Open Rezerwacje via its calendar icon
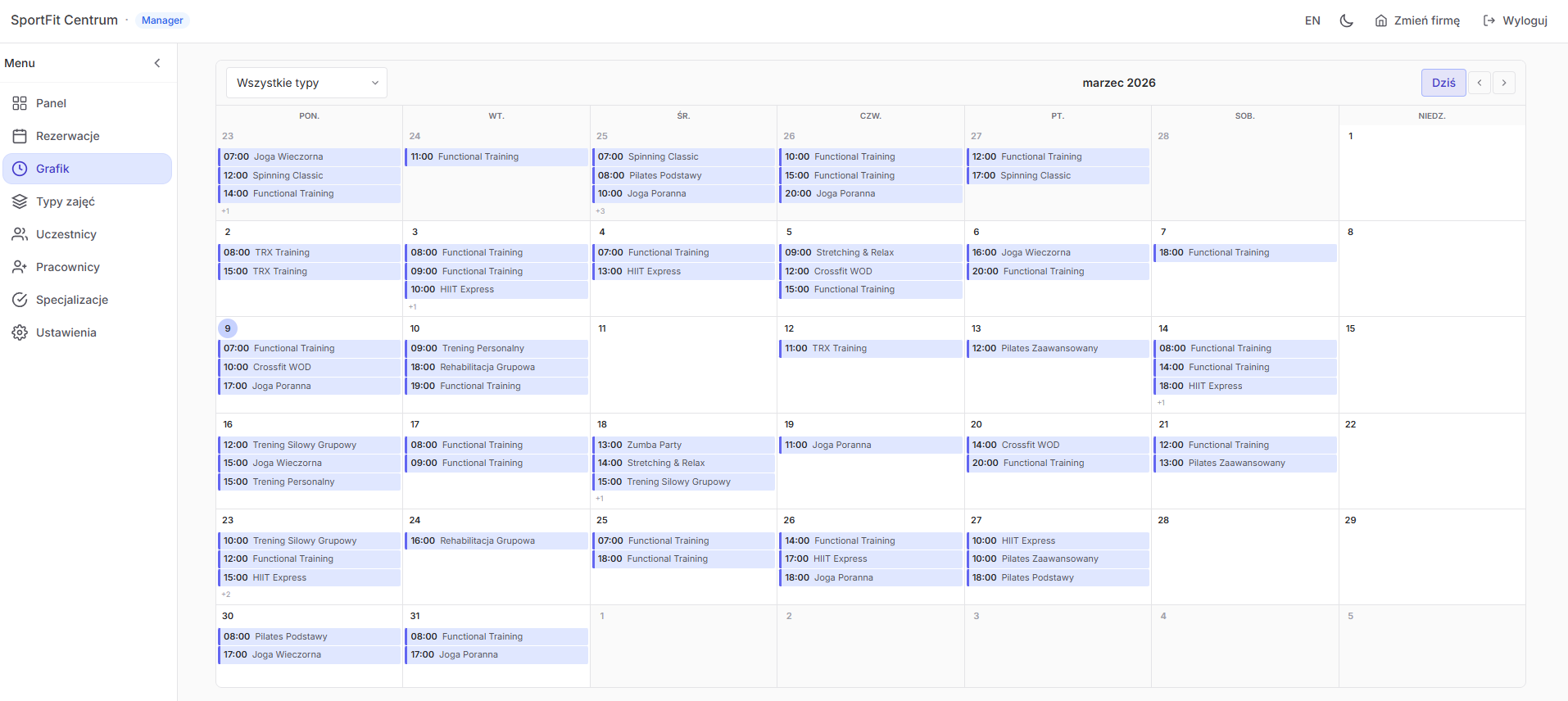The image size is (1568, 701). click(20, 136)
